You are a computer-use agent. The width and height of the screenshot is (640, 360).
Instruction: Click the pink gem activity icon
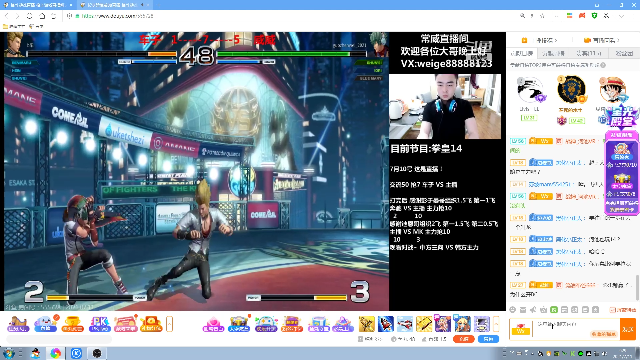[213, 324]
